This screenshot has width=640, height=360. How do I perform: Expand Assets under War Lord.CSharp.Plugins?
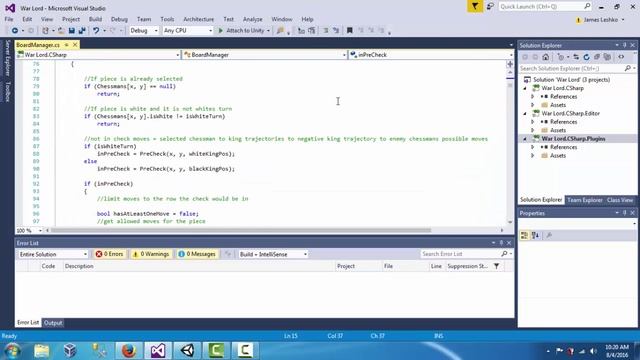point(533,156)
